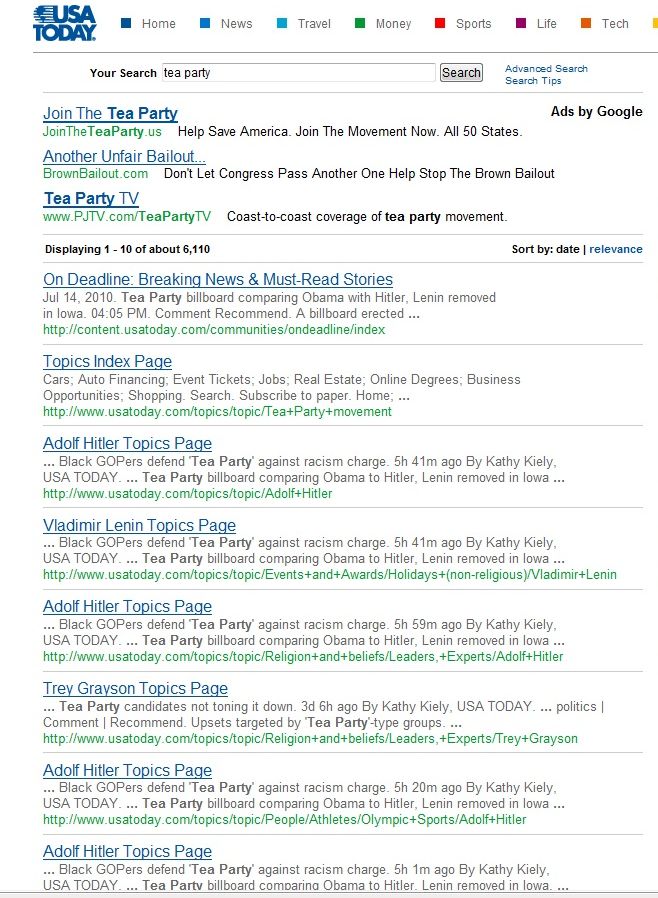Visit the Olympic+Sports/Adolf+Hitler URL
This screenshot has width=658, height=898.
point(285,820)
